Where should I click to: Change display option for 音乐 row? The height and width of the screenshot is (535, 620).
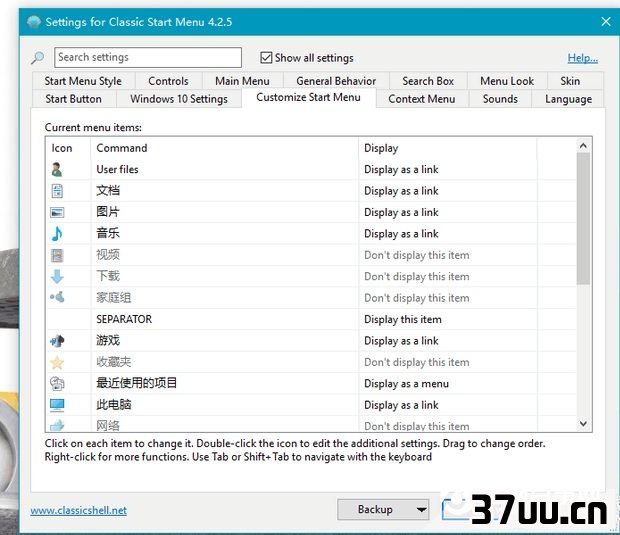pos(401,234)
